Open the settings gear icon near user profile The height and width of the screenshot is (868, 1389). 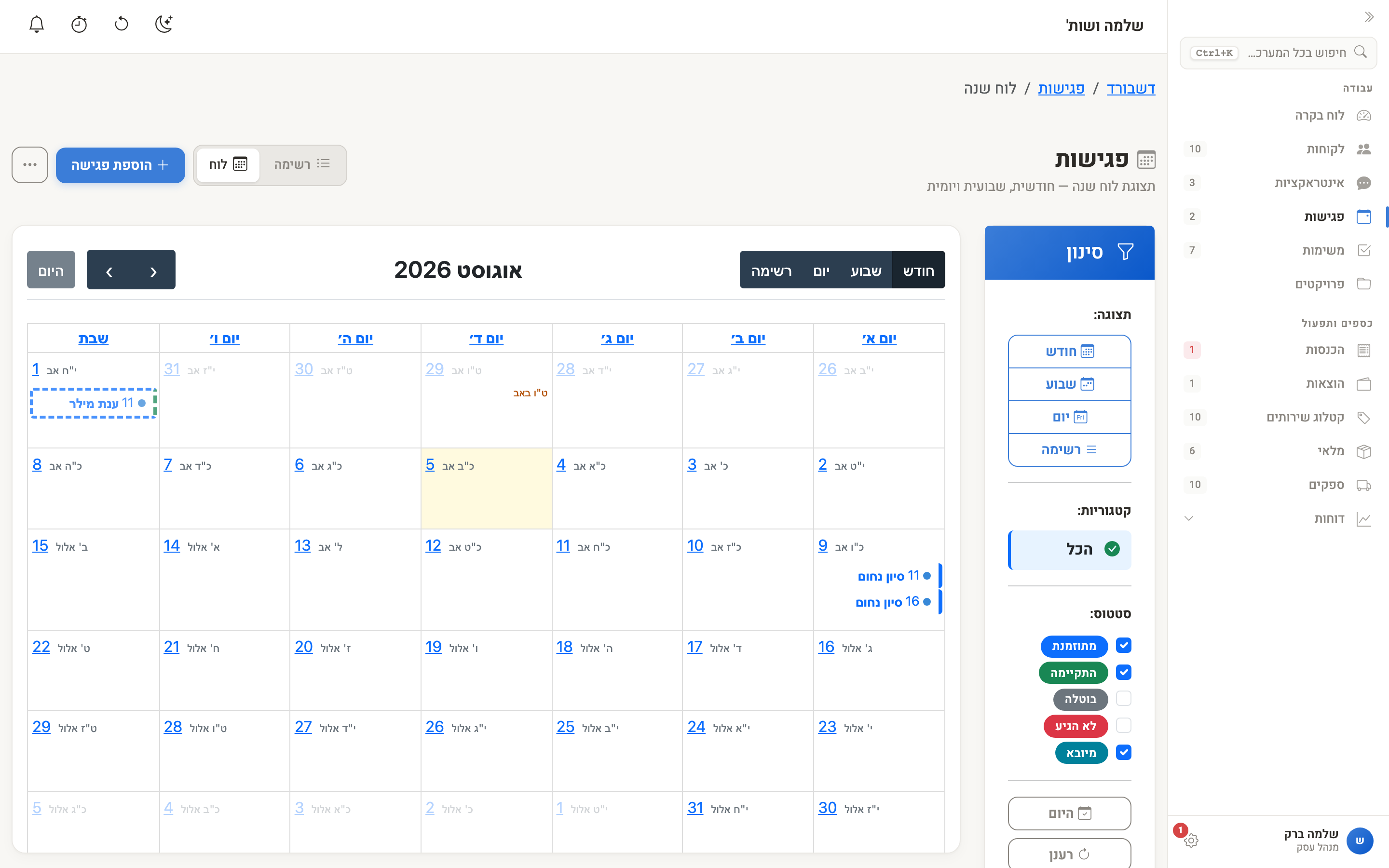tap(1191, 841)
